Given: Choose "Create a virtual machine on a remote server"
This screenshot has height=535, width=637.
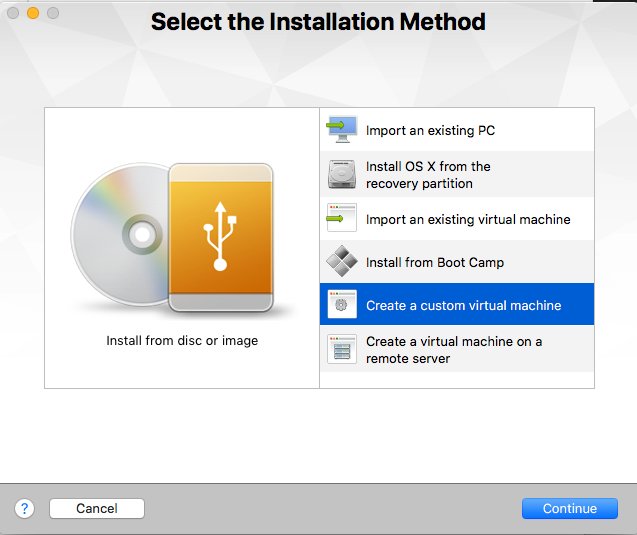Looking at the screenshot, I should click(x=454, y=349).
